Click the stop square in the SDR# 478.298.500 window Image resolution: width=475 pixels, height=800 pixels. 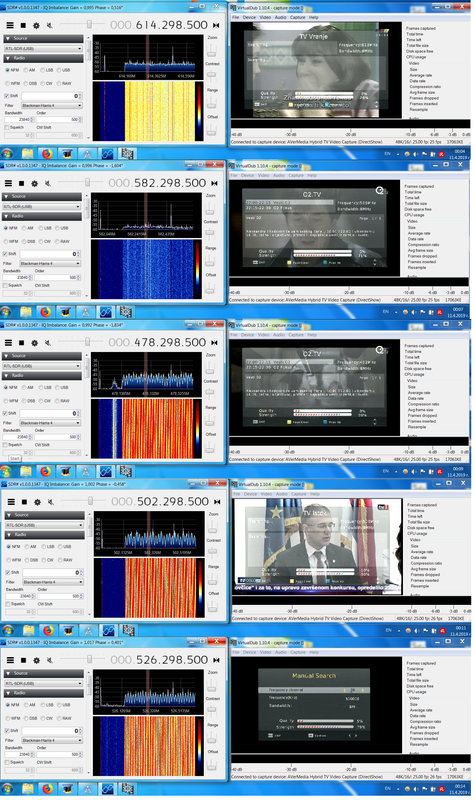21,343
